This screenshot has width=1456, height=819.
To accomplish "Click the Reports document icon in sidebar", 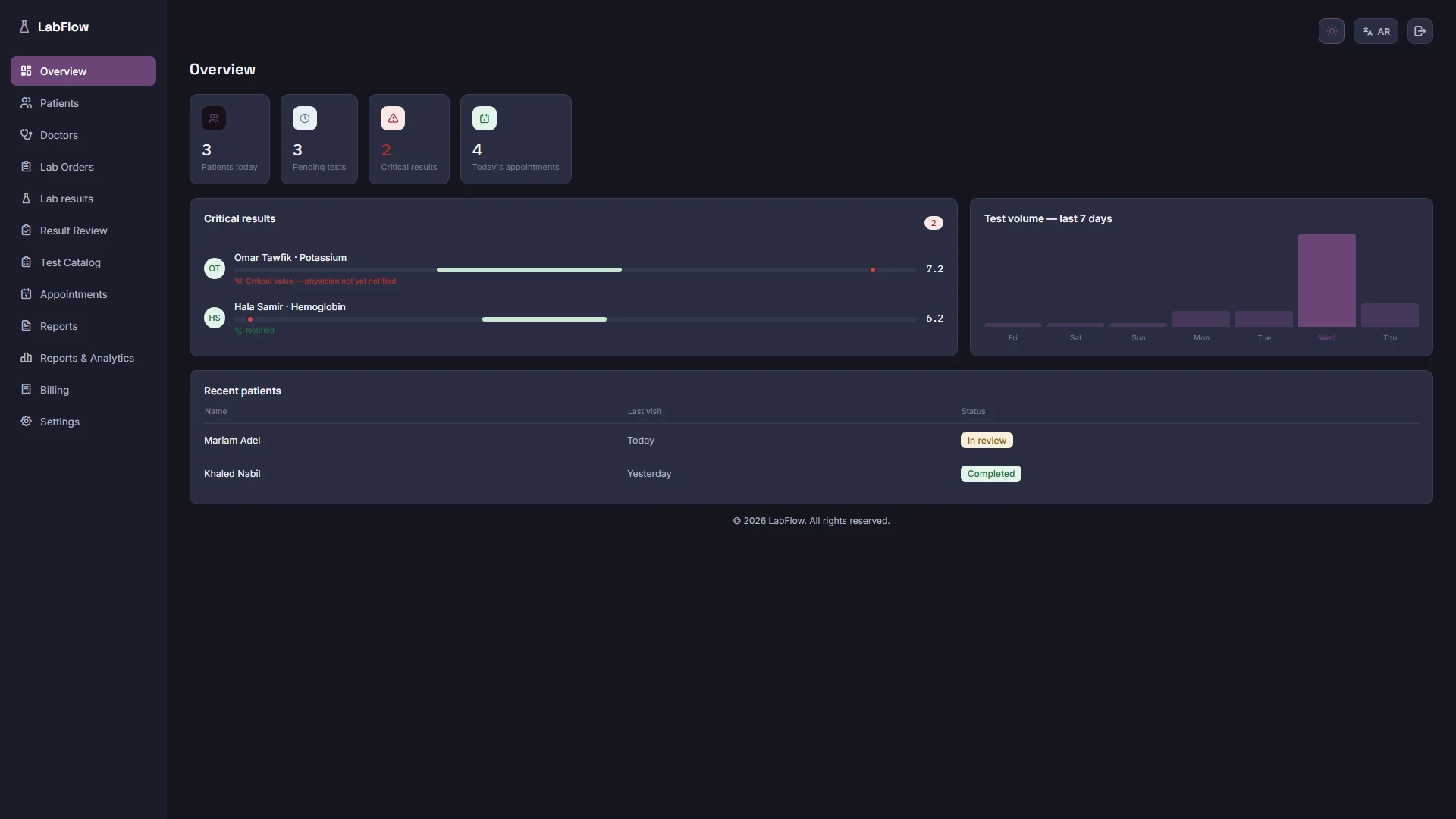I will pos(26,325).
